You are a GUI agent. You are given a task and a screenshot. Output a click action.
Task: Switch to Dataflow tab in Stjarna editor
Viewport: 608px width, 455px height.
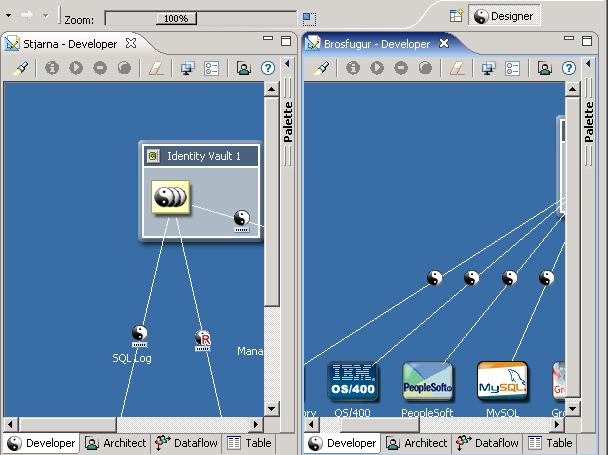(x=187, y=443)
